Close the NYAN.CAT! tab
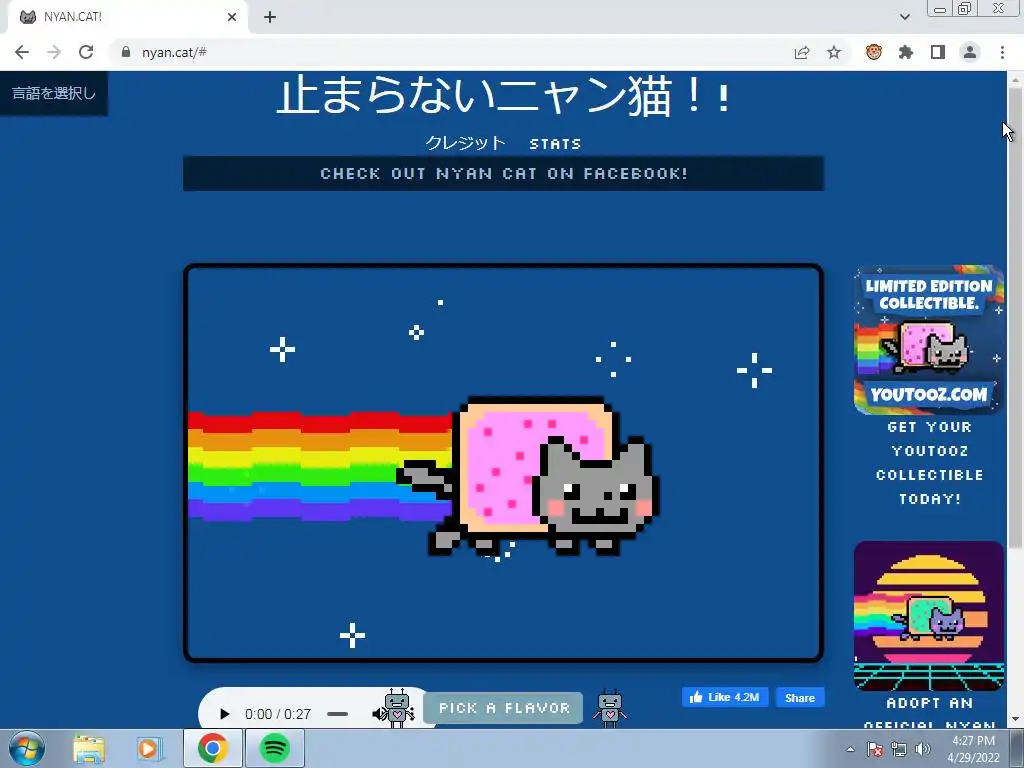The height and width of the screenshot is (768, 1024). [x=232, y=17]
